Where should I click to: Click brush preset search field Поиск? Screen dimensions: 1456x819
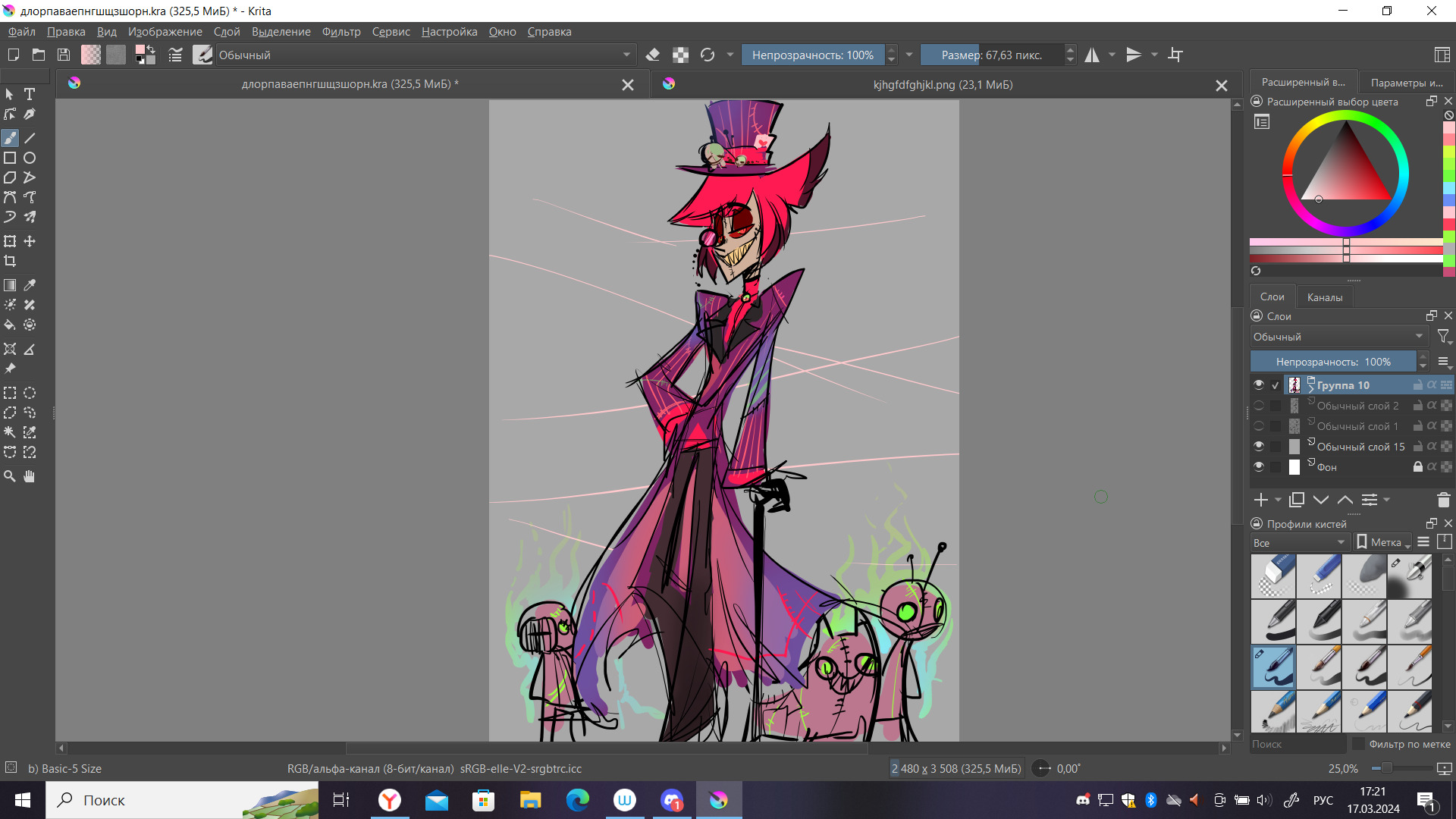[1297, 744]
